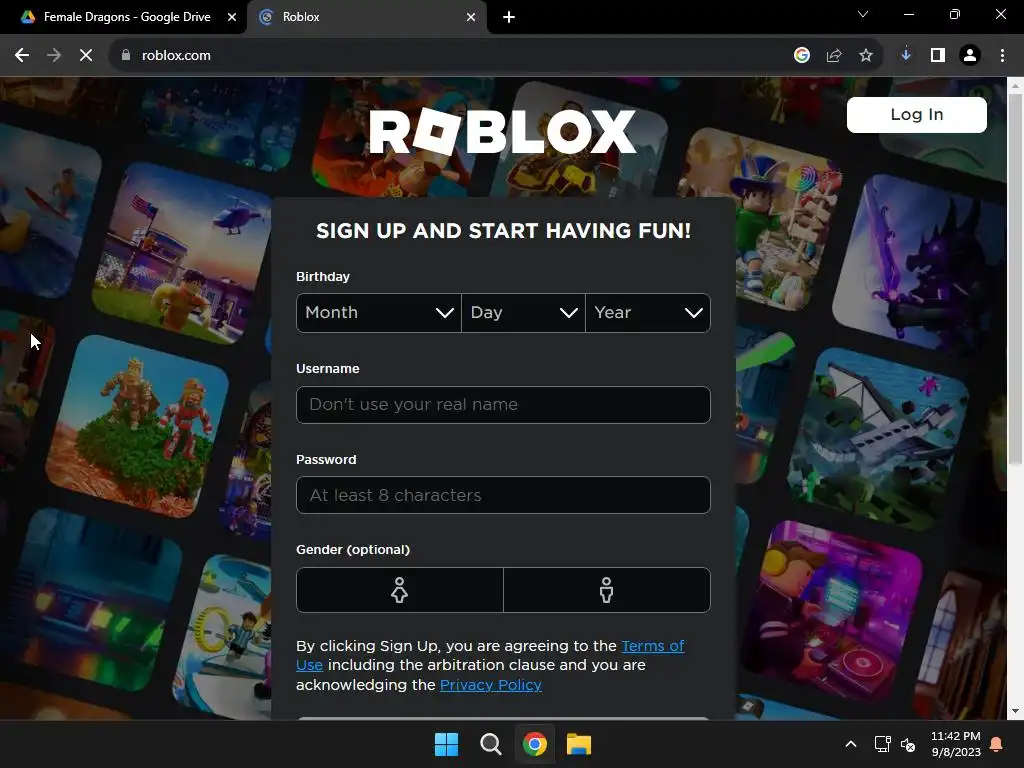
Task: Open the Windows Start menu
Action: tap(447, 744)
